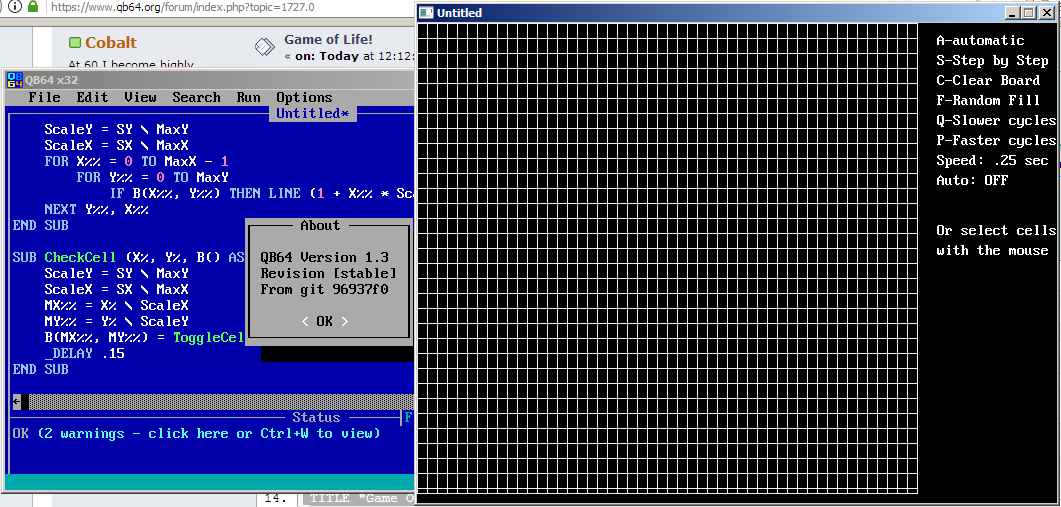Open the Search menu
Screen dimensions: 1061x507
pyautogui.click(x=196, y=97)
